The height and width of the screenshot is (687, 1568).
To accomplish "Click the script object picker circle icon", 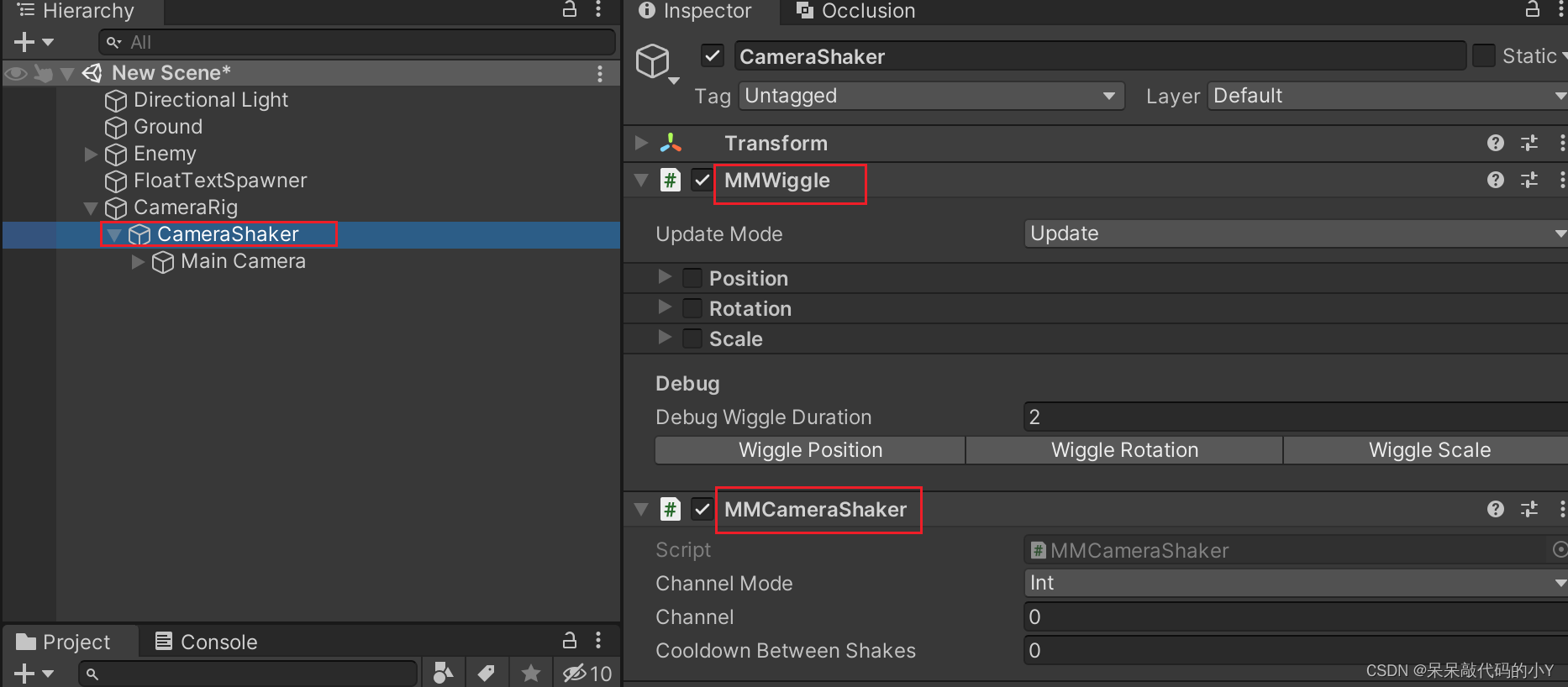I will click(1560, 549).
